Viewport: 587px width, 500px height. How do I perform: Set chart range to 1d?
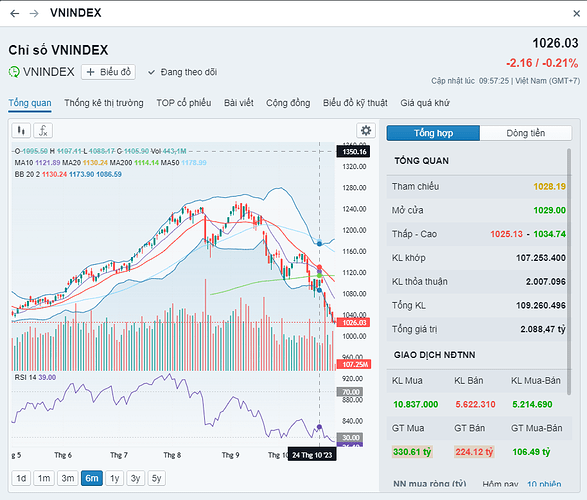[21, 478]
